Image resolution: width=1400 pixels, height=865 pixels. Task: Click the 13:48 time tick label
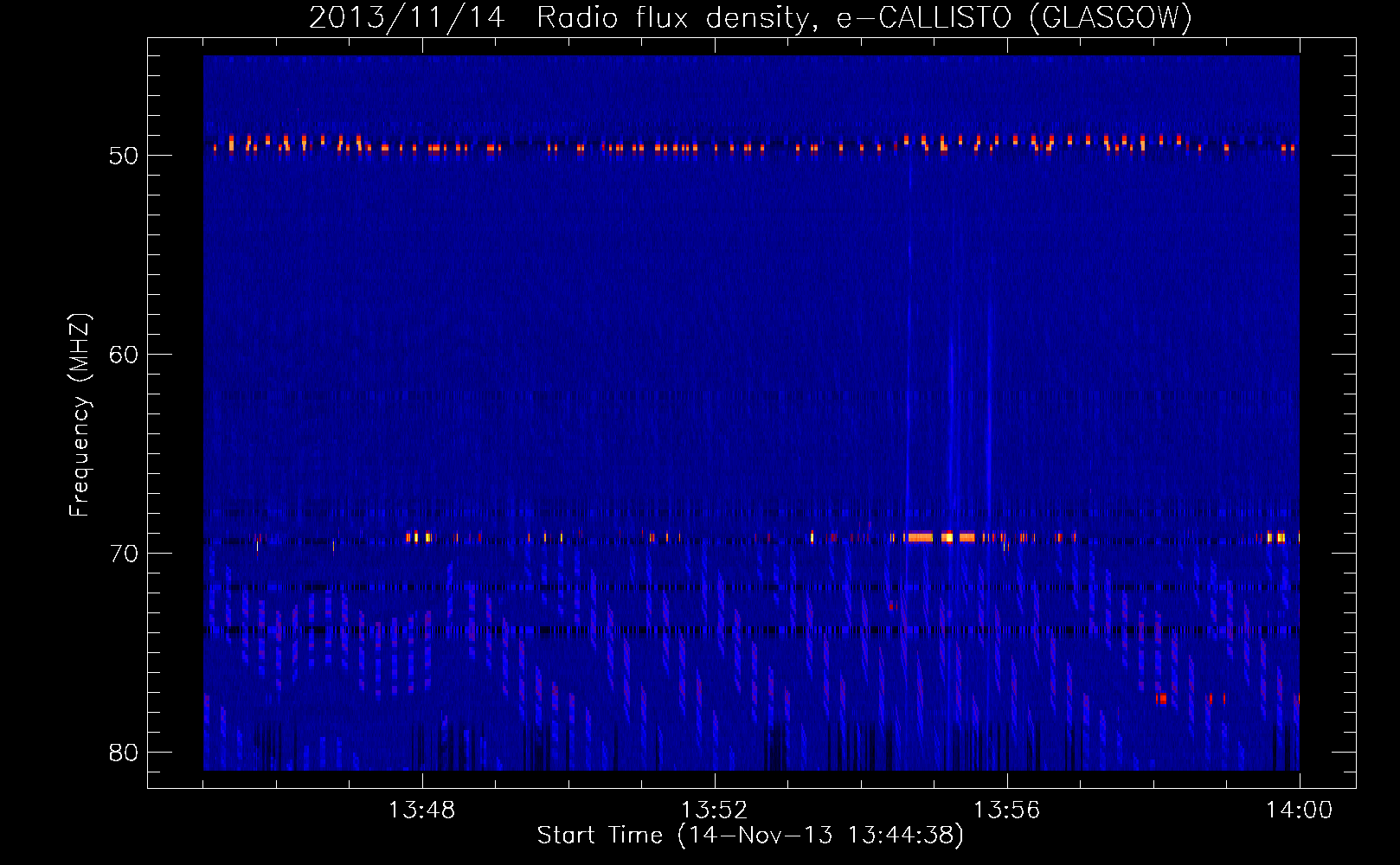coord(421,811)
